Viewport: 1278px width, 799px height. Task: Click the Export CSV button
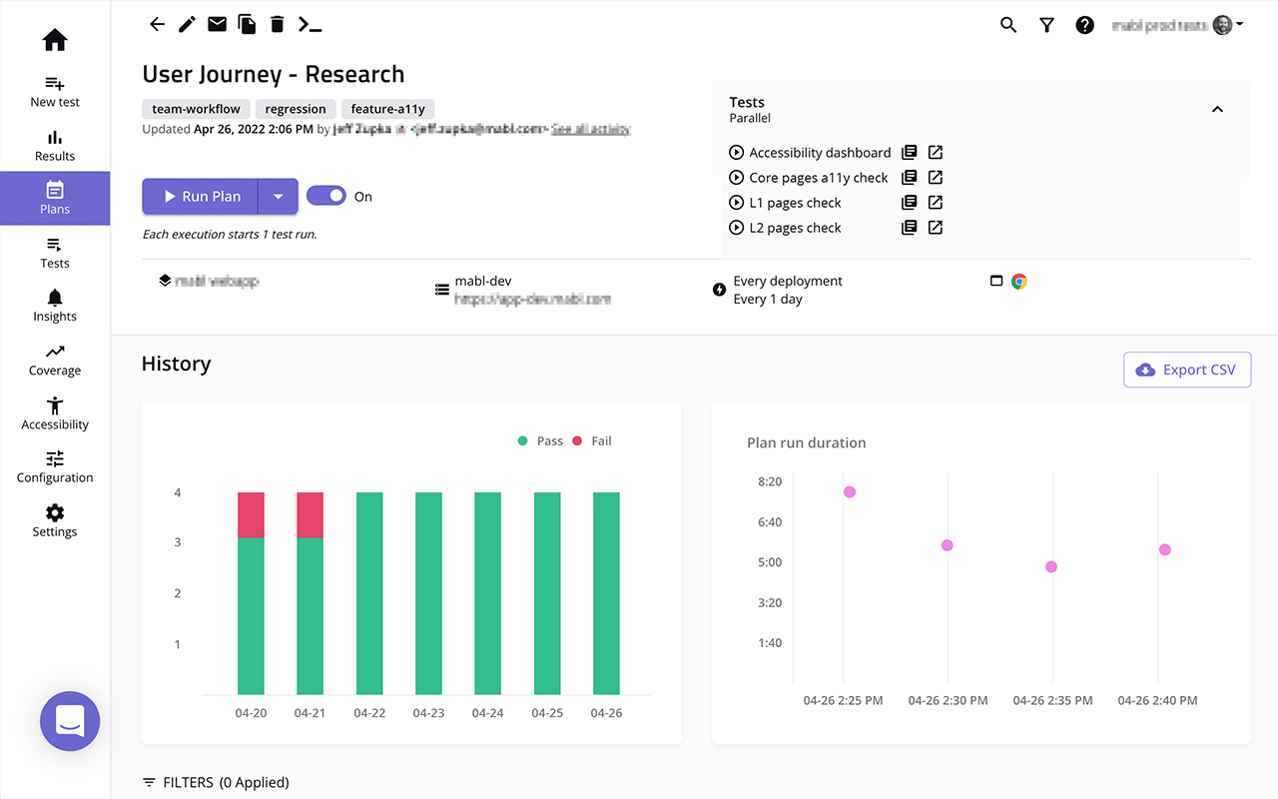pos(1187,370)
